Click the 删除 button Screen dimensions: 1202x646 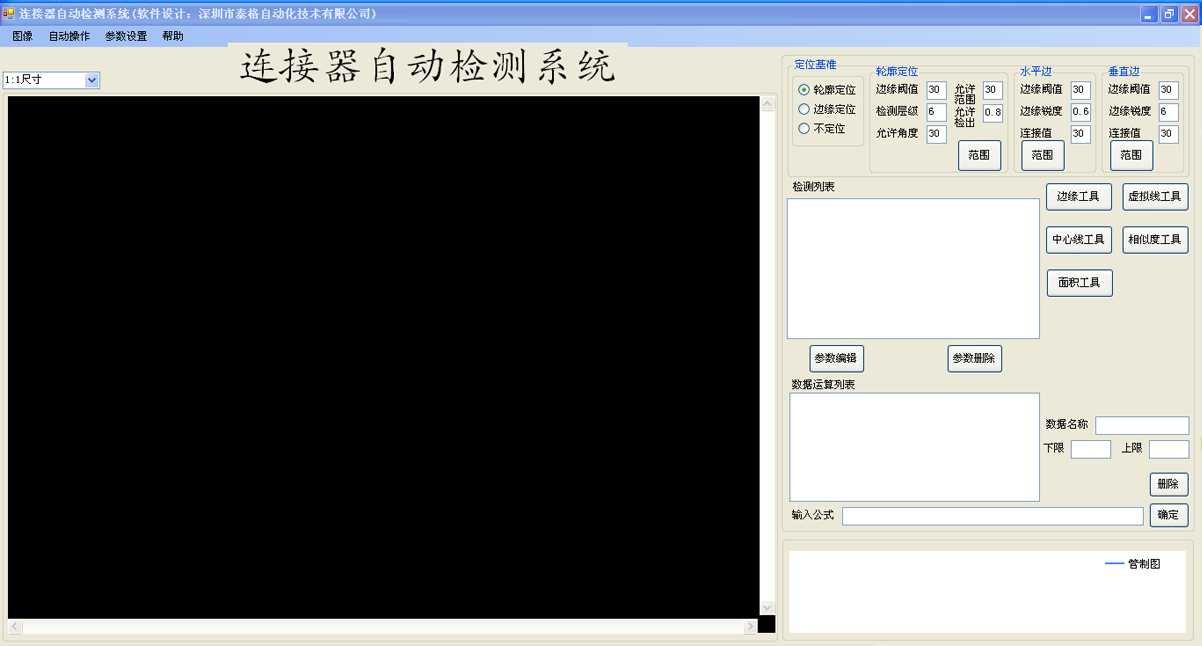1168,484
